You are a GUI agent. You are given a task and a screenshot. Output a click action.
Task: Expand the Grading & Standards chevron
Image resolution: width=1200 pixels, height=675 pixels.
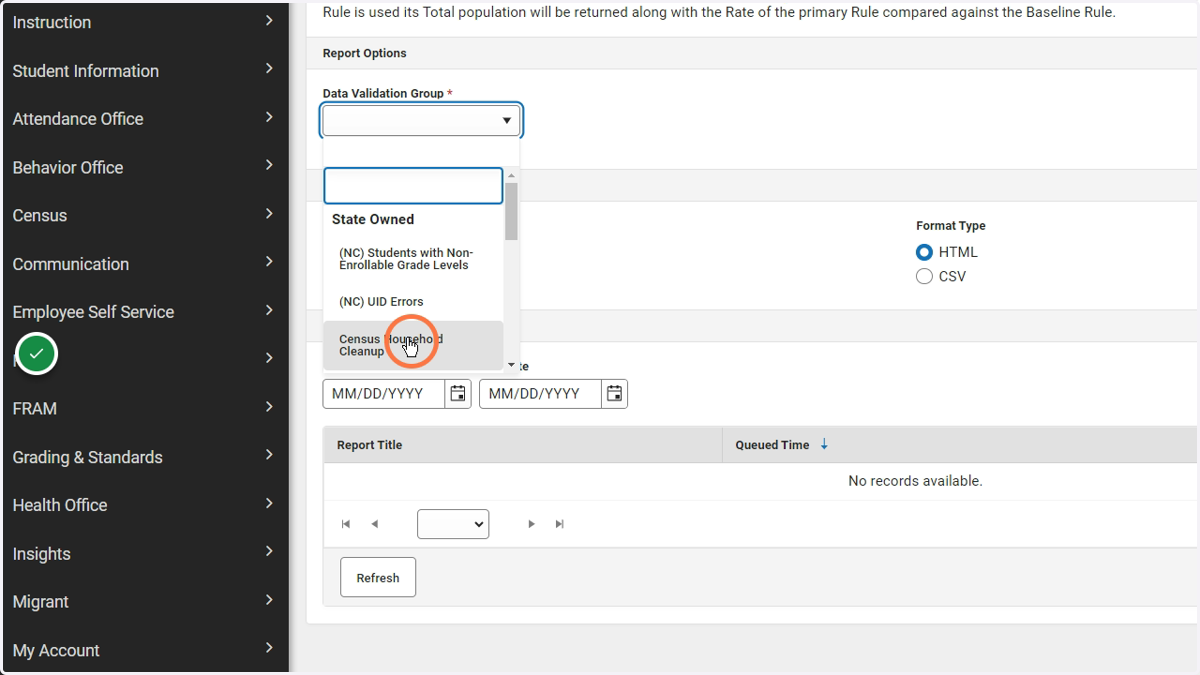tap(269, 455)
